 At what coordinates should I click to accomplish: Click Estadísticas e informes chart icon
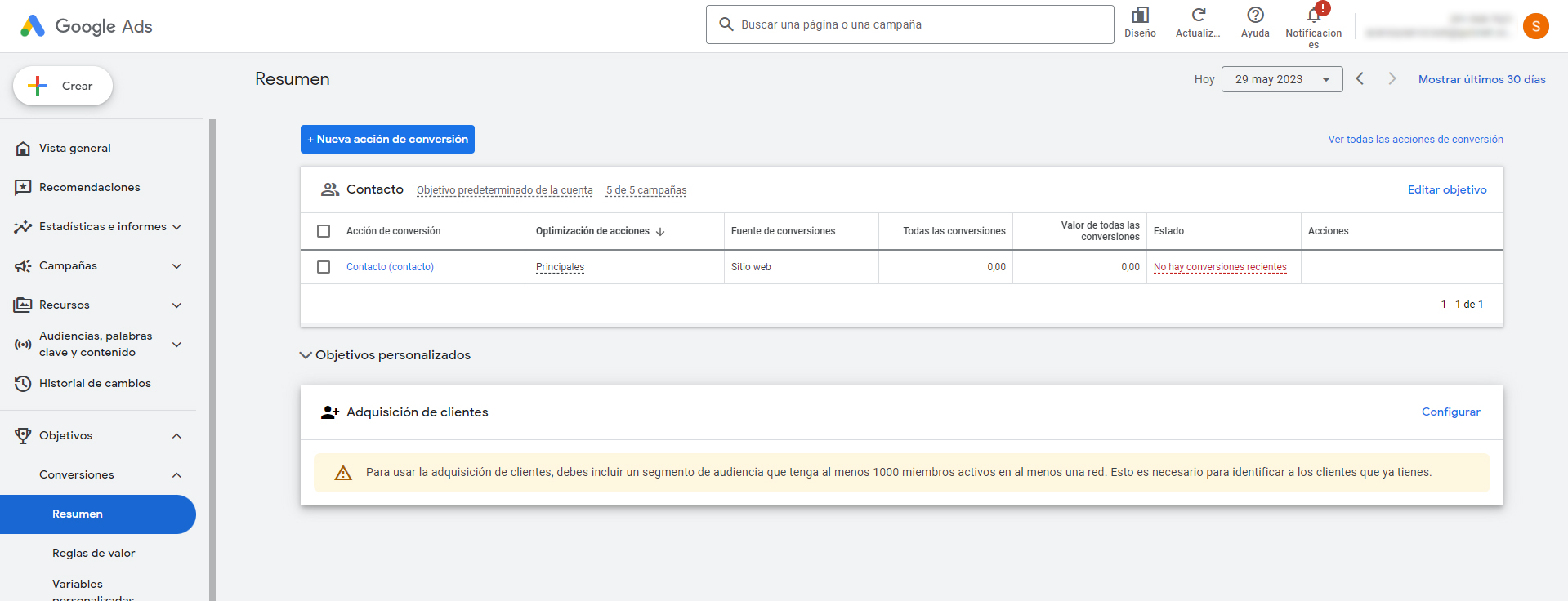click(x=23, y=227)
